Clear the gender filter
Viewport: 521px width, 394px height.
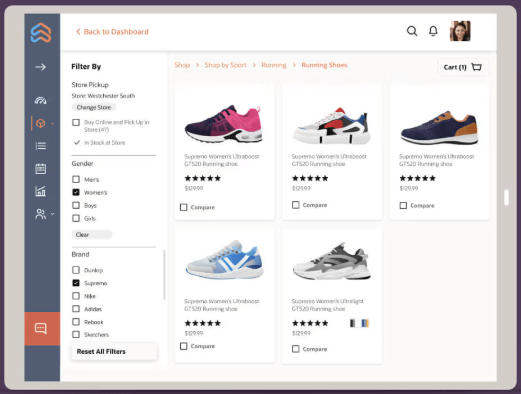92,235
